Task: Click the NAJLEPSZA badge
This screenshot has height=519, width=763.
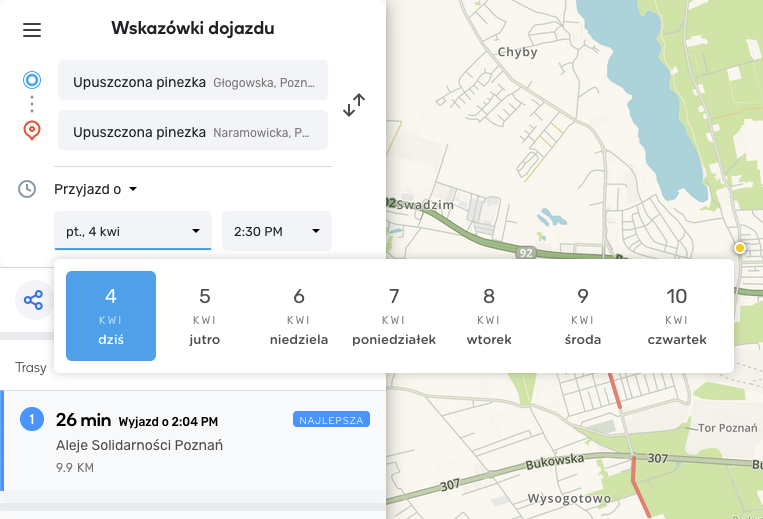Action: (x=331, y=419)
